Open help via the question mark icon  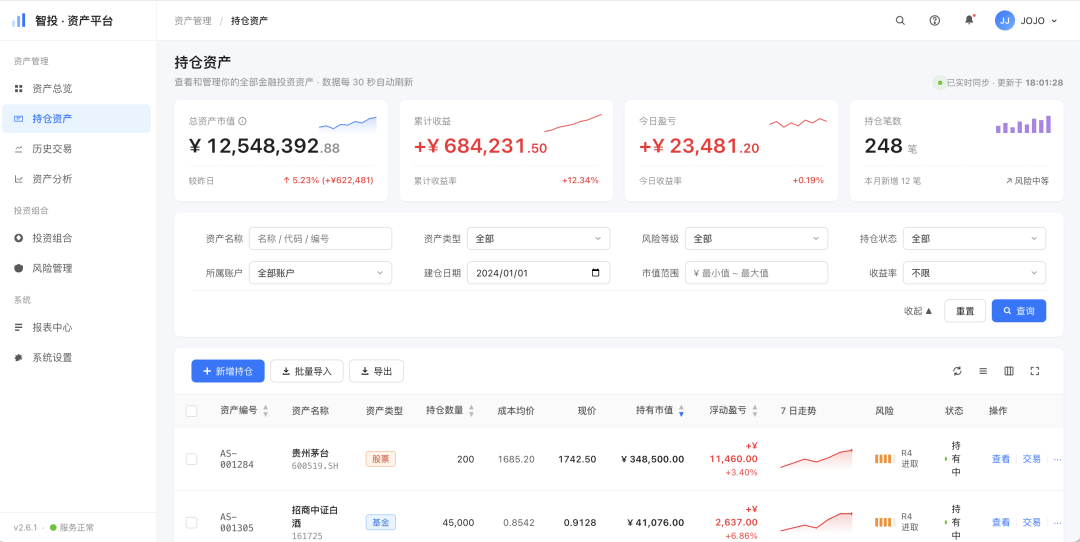click(935, 21)
